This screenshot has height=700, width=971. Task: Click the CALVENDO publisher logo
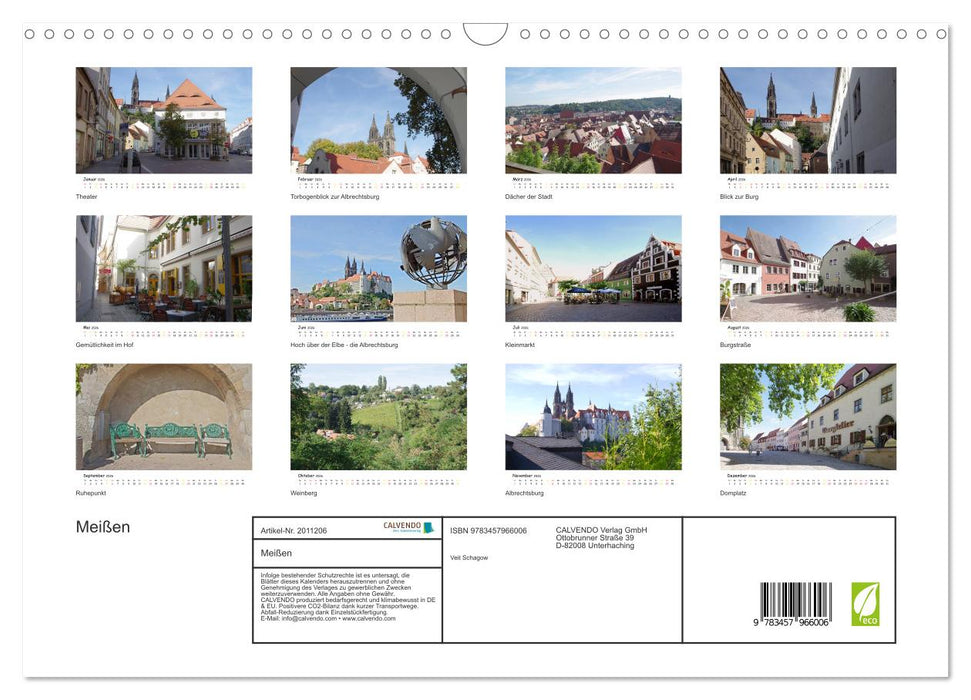[x=403, y=527]
